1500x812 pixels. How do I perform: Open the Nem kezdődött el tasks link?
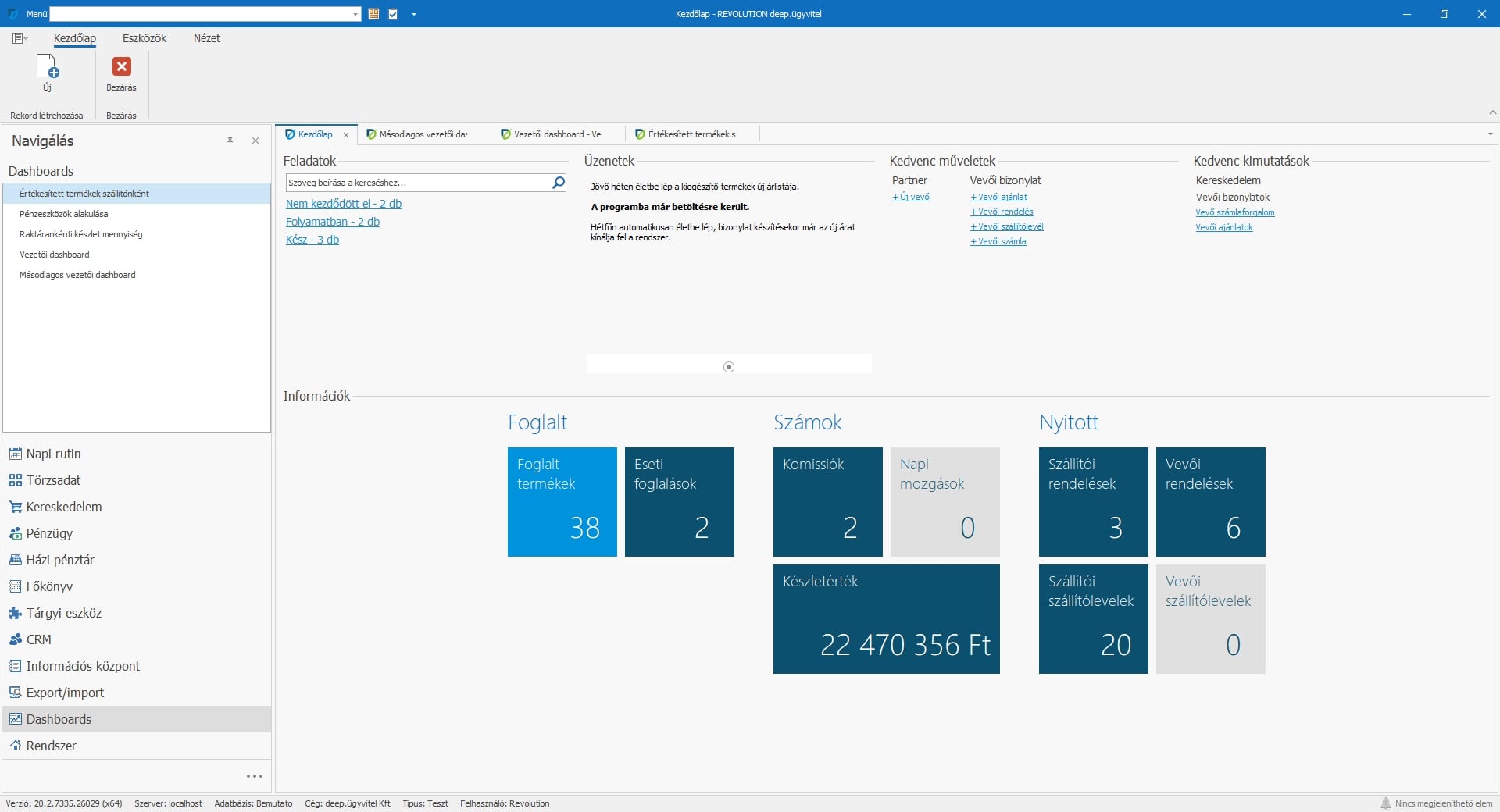(x=344, y=204)
